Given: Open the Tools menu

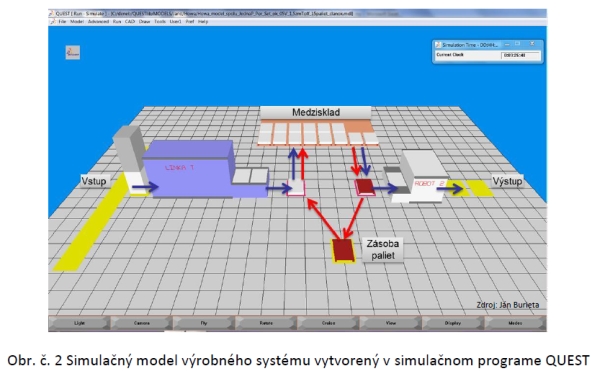Looking at the screenshot, I should click(x=160, y=22).
